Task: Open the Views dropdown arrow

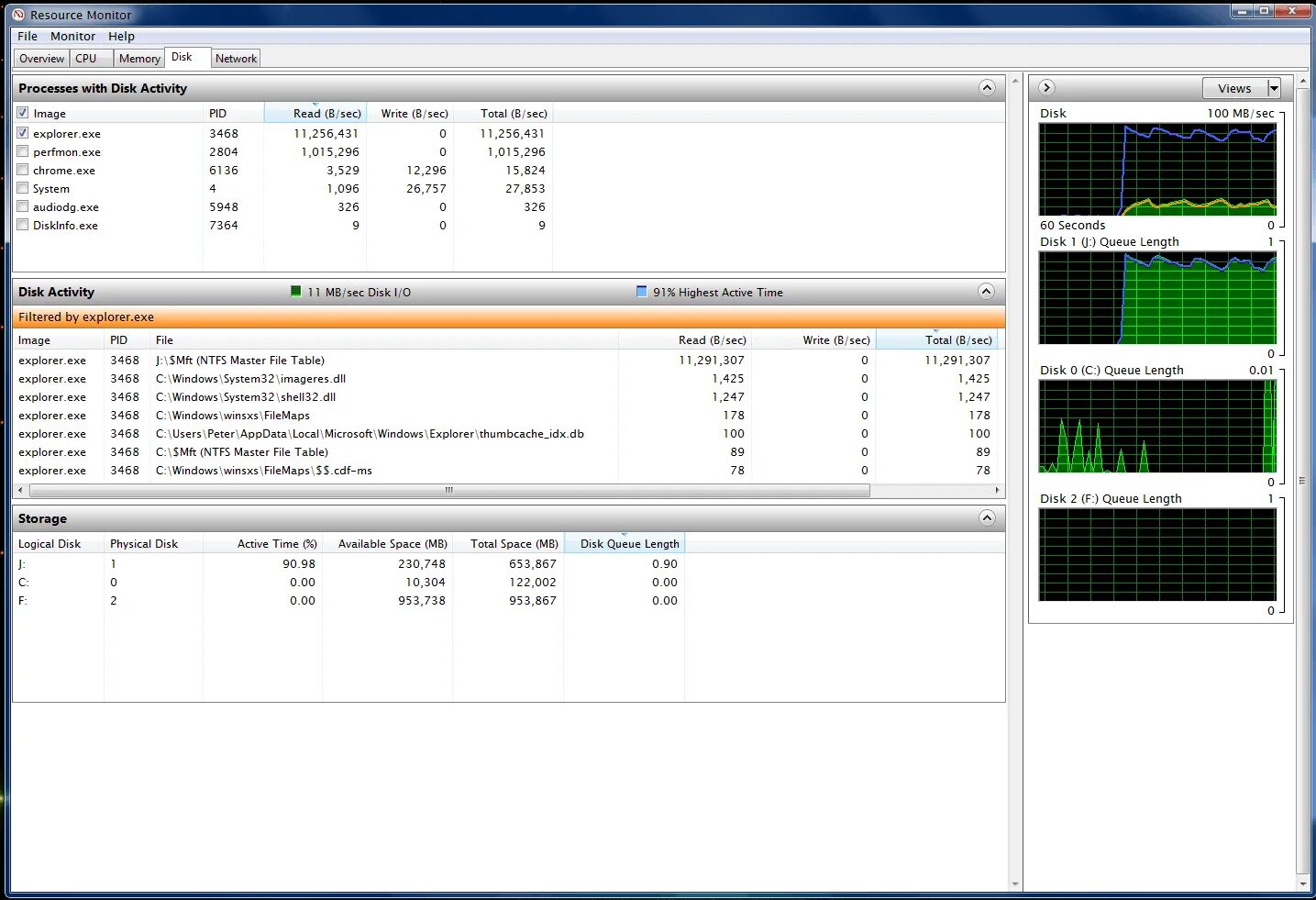Action: click(1274, 88)
